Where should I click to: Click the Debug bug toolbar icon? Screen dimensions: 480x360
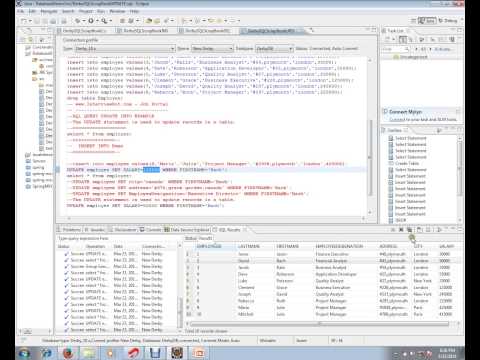tap(78, 21)
